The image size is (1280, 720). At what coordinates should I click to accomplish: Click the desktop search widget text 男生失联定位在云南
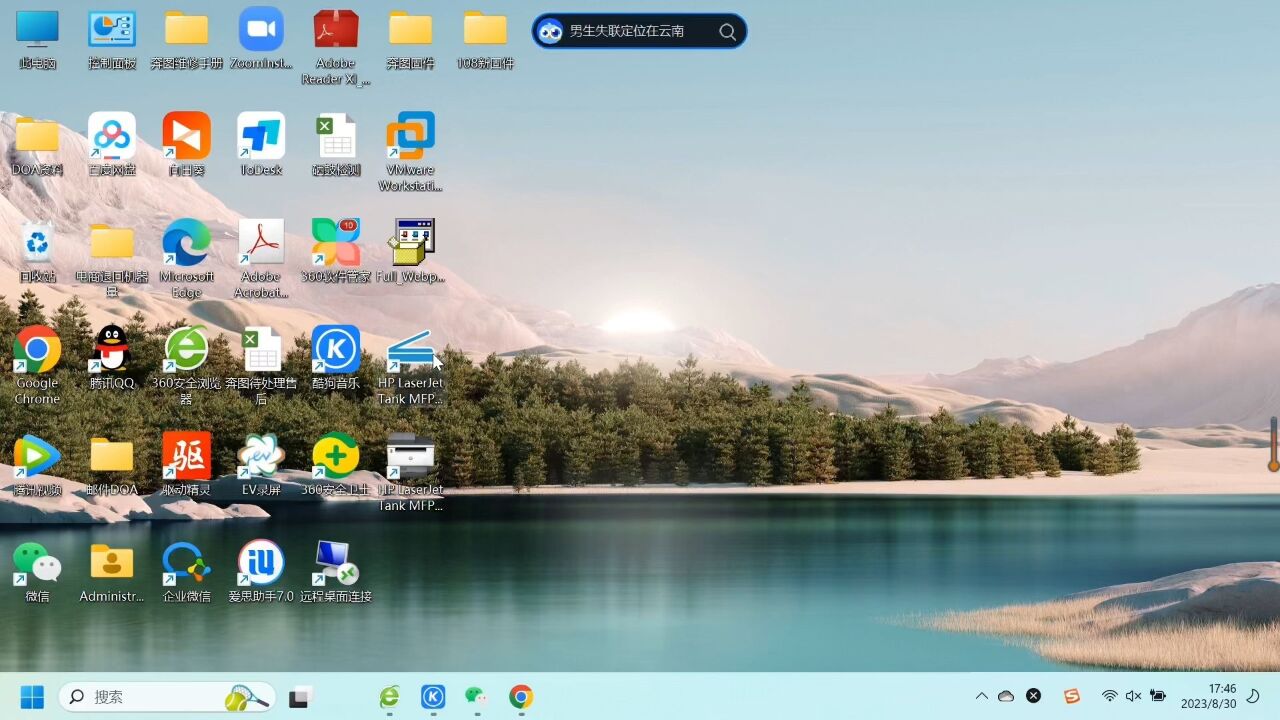click(x=627, y=31)
